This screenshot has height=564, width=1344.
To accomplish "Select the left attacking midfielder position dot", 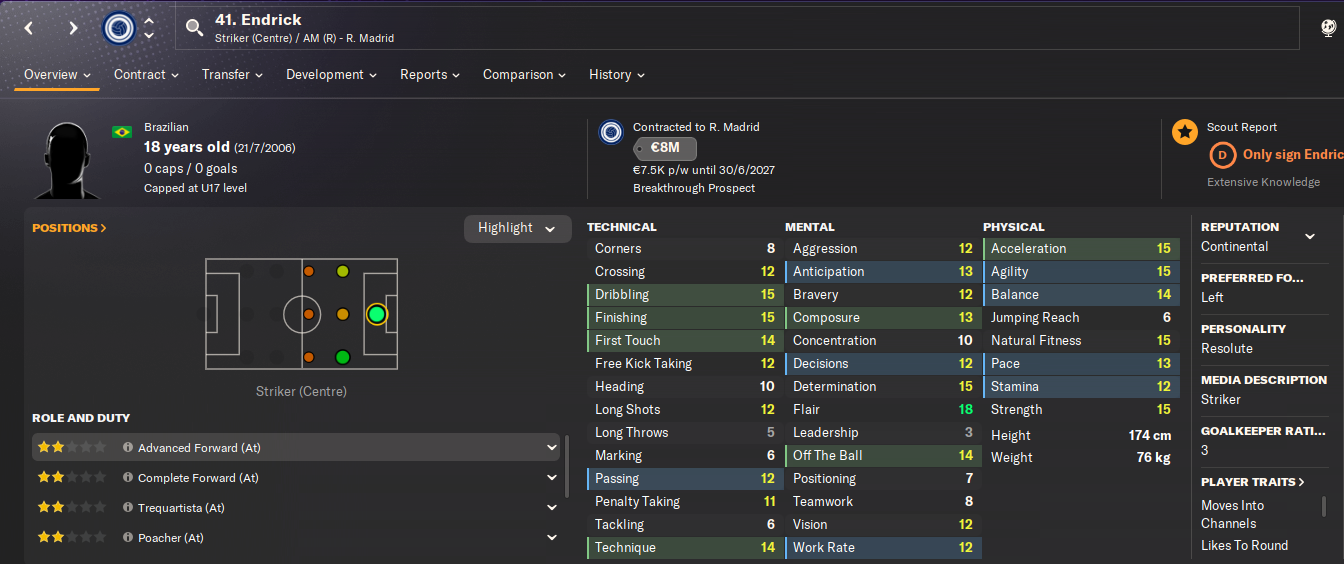I will point(342,271).
